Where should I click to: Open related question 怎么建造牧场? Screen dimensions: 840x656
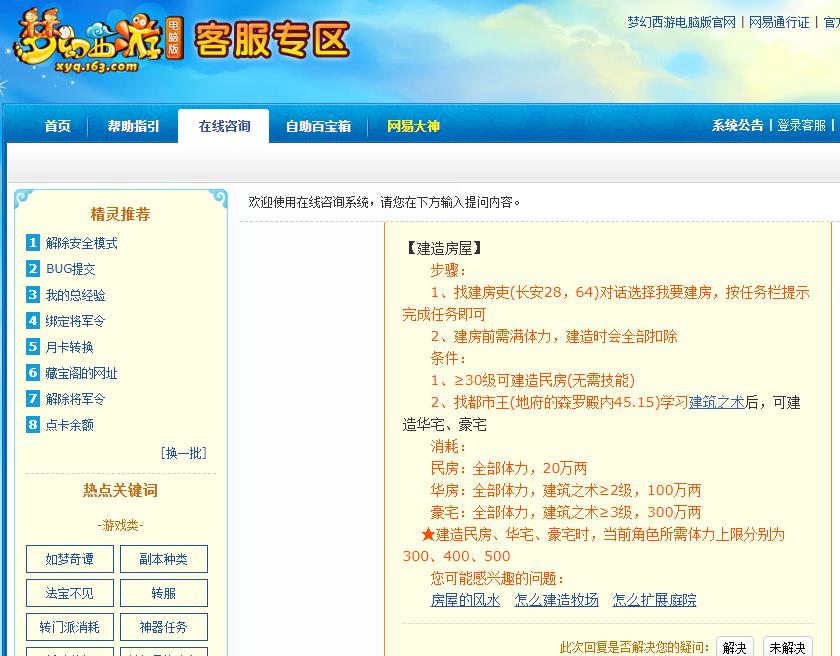click(556, 600)
